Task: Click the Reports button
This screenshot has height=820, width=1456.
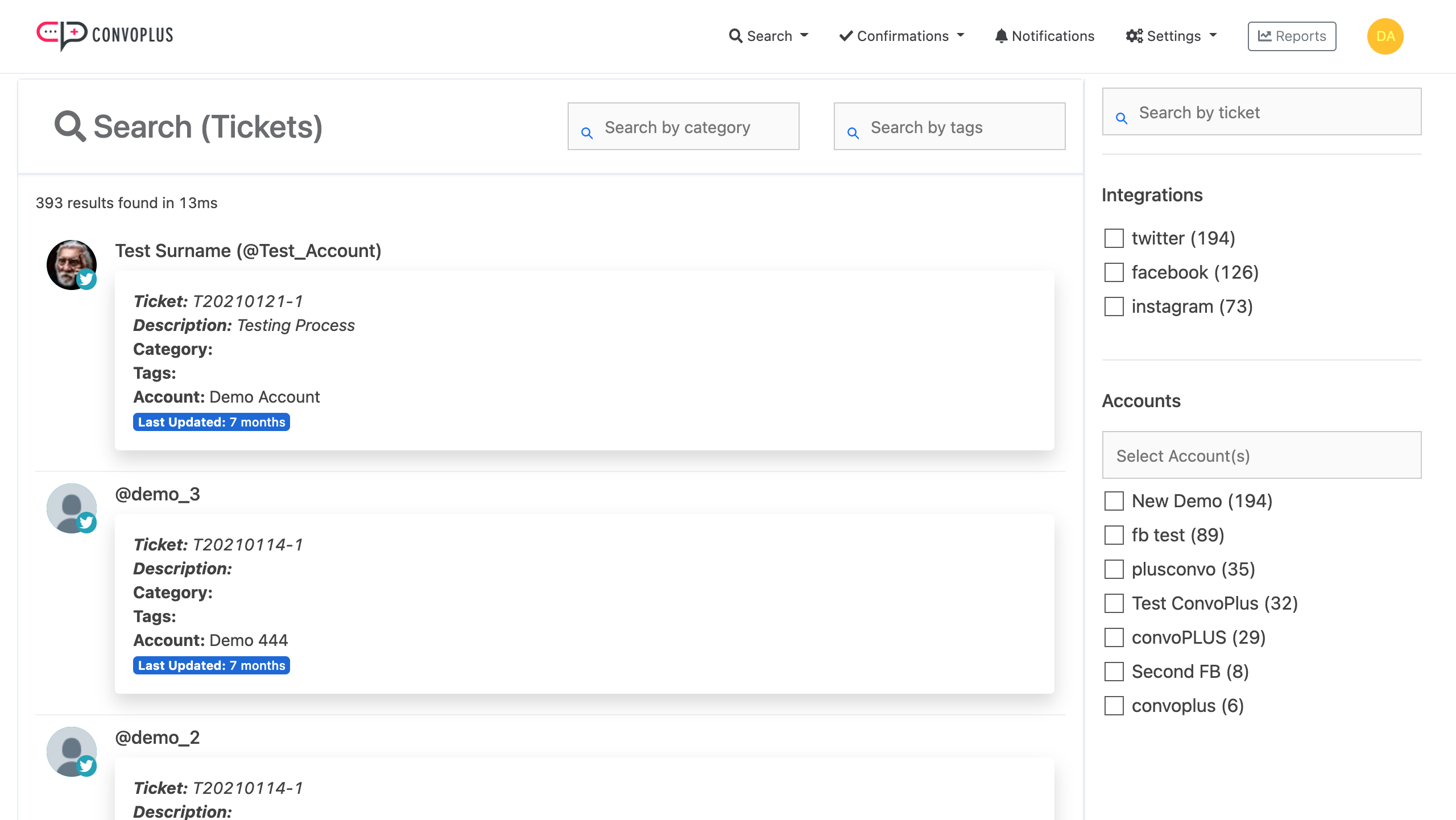Action: click(x=1292, y=35)
